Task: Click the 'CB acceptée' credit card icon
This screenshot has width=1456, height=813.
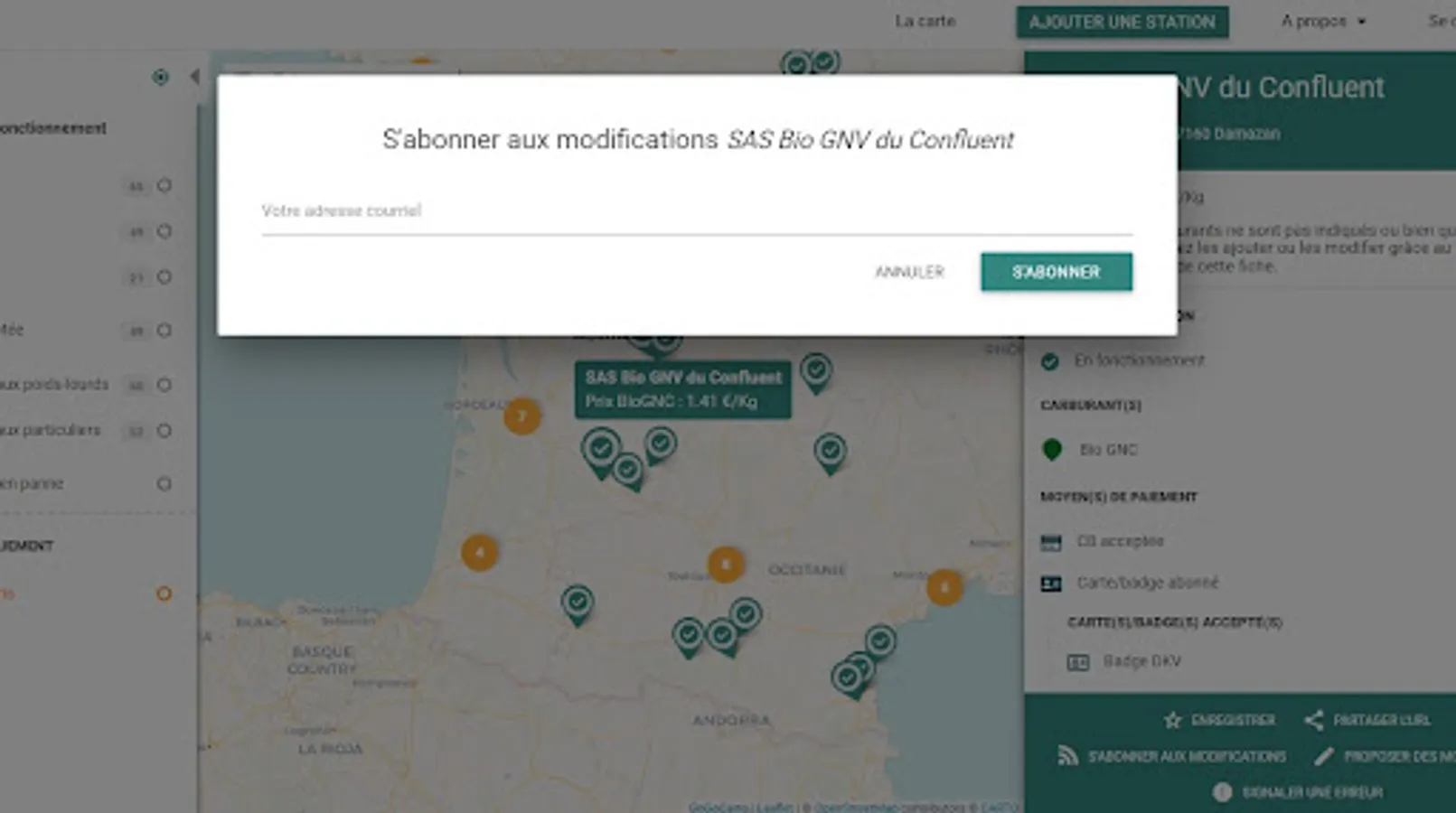Action: (1051, 542)
